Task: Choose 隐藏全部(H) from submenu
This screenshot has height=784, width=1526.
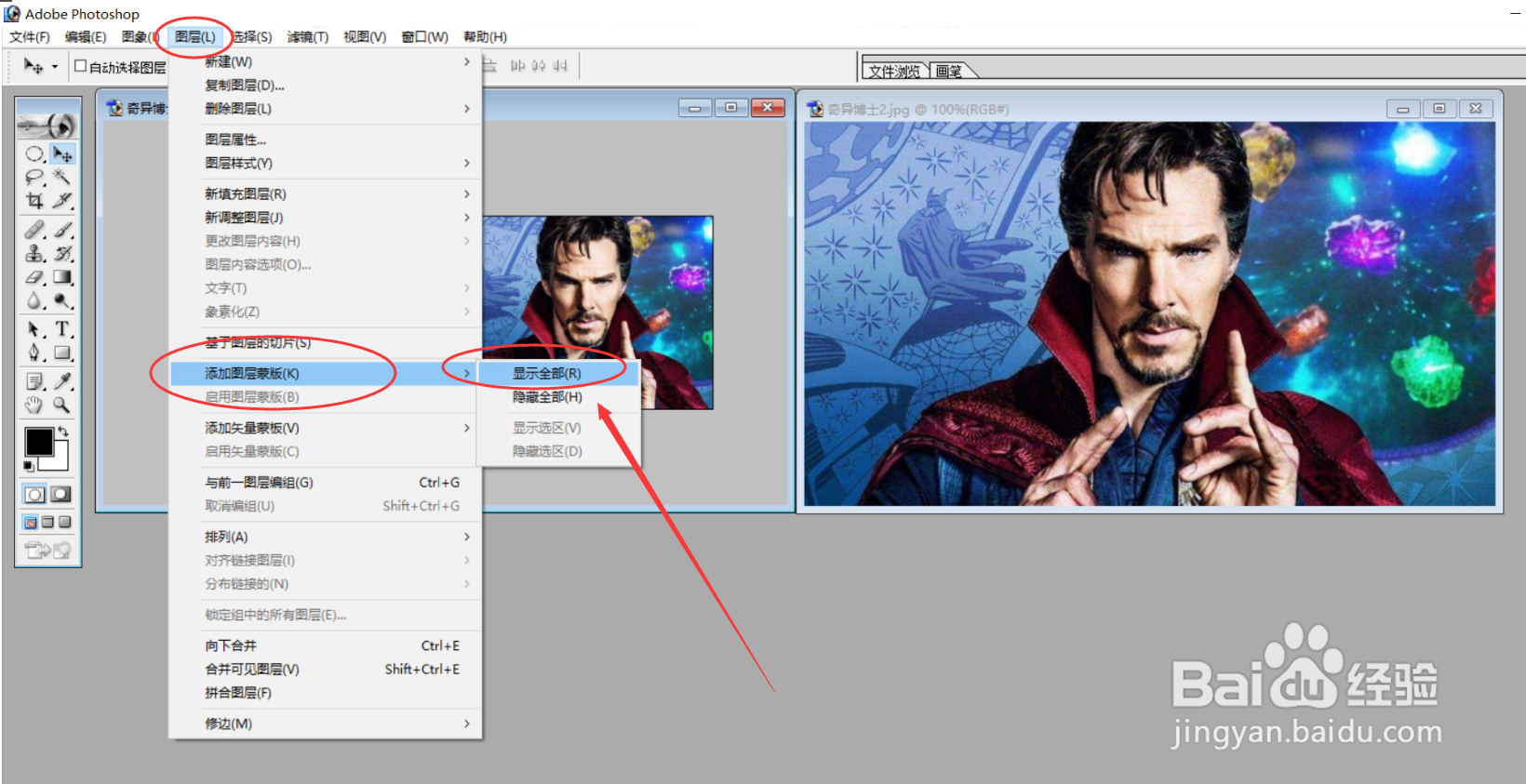Action: point(557,397)
